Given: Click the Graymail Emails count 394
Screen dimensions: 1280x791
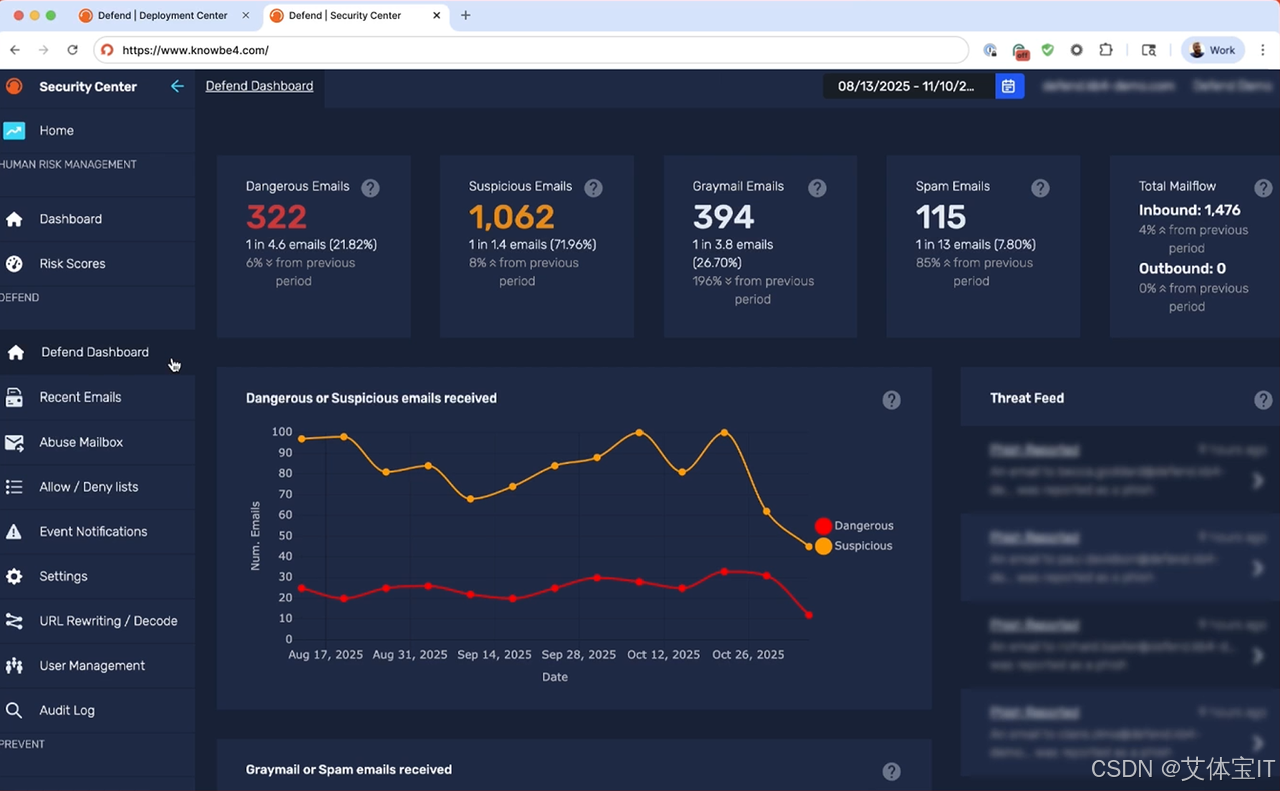Looking at the screenshot, I should (x=723, y=217).
